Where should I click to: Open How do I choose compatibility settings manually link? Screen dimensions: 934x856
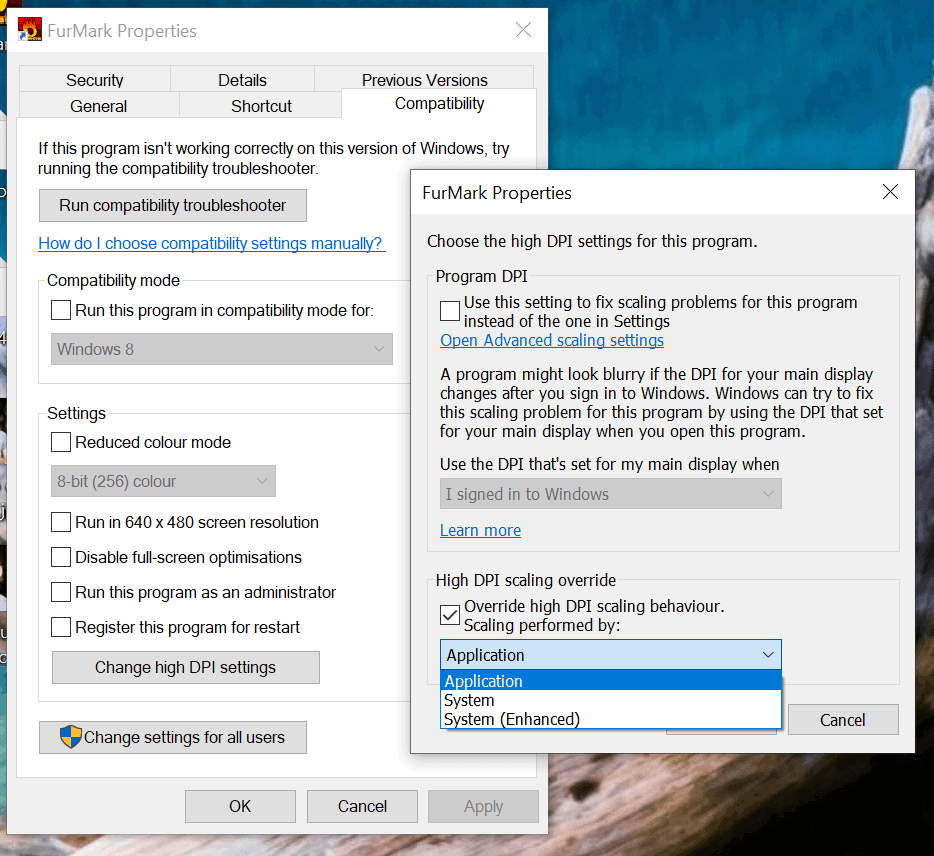[211, 243]
